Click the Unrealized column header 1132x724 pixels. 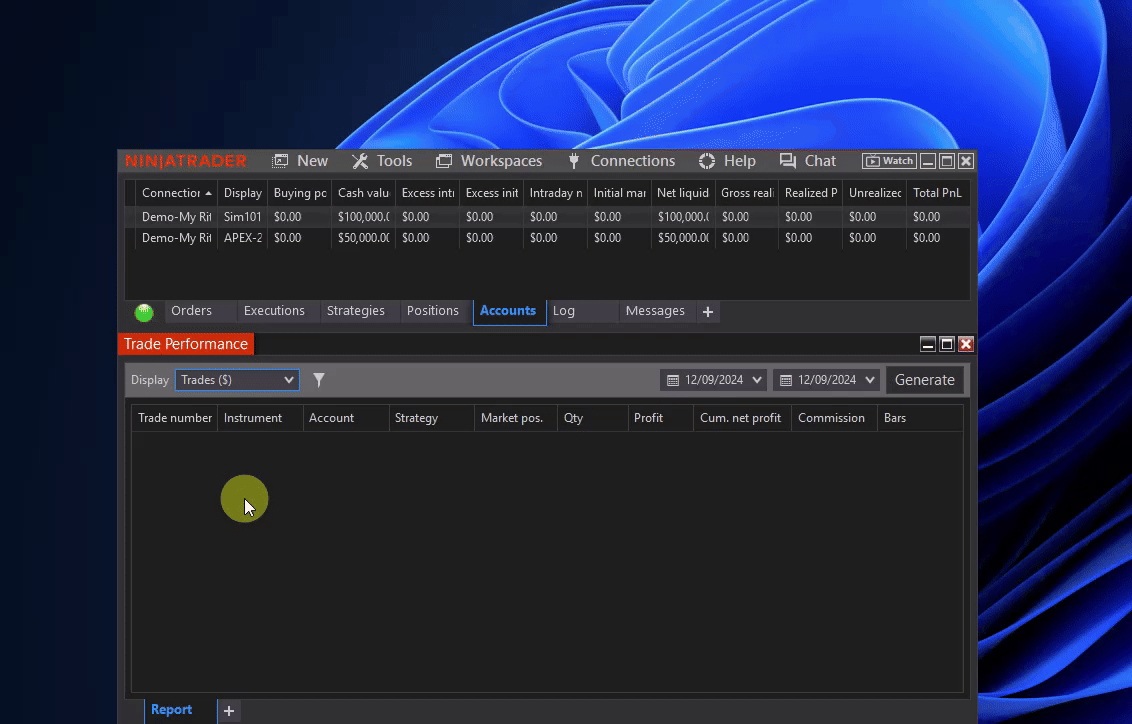point(874,193)
